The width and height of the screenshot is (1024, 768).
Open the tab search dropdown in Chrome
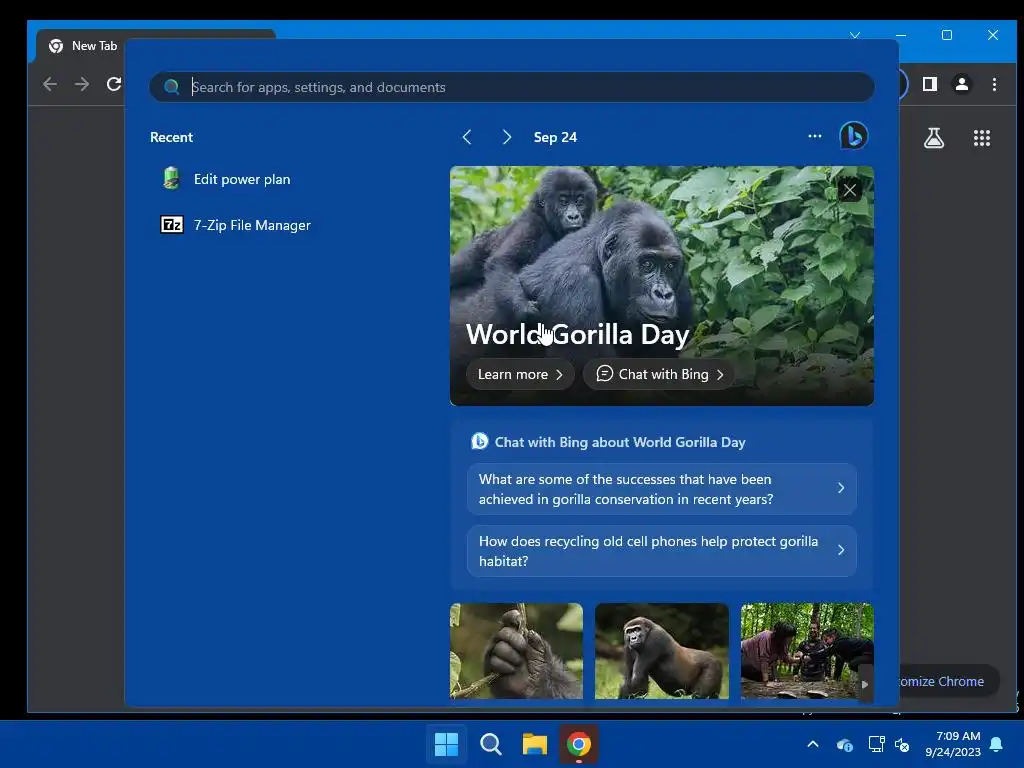pyautogui.click(x=855, y=35)
